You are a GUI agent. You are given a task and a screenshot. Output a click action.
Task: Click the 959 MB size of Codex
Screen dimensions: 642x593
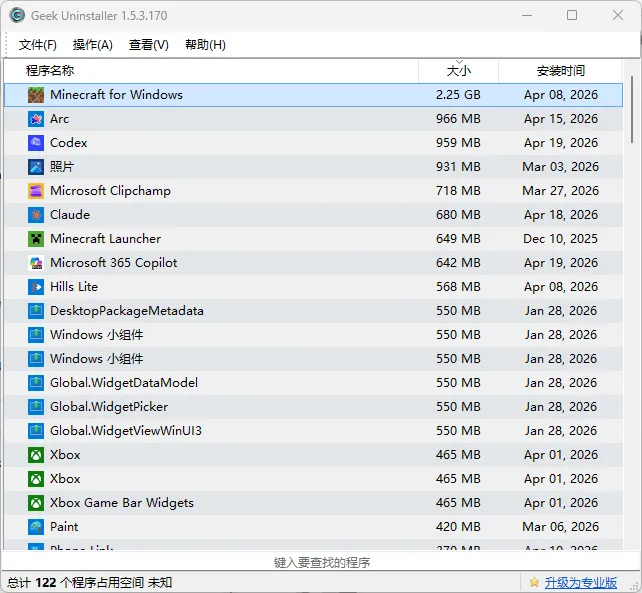[458, 143]
